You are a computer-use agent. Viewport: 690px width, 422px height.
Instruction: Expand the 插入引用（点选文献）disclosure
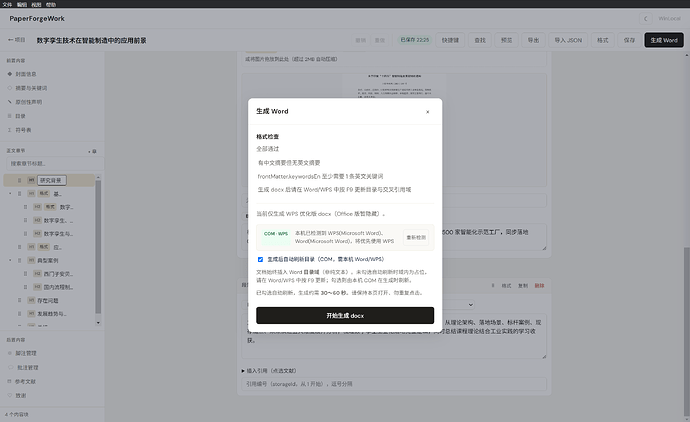[x=268, y=371]
